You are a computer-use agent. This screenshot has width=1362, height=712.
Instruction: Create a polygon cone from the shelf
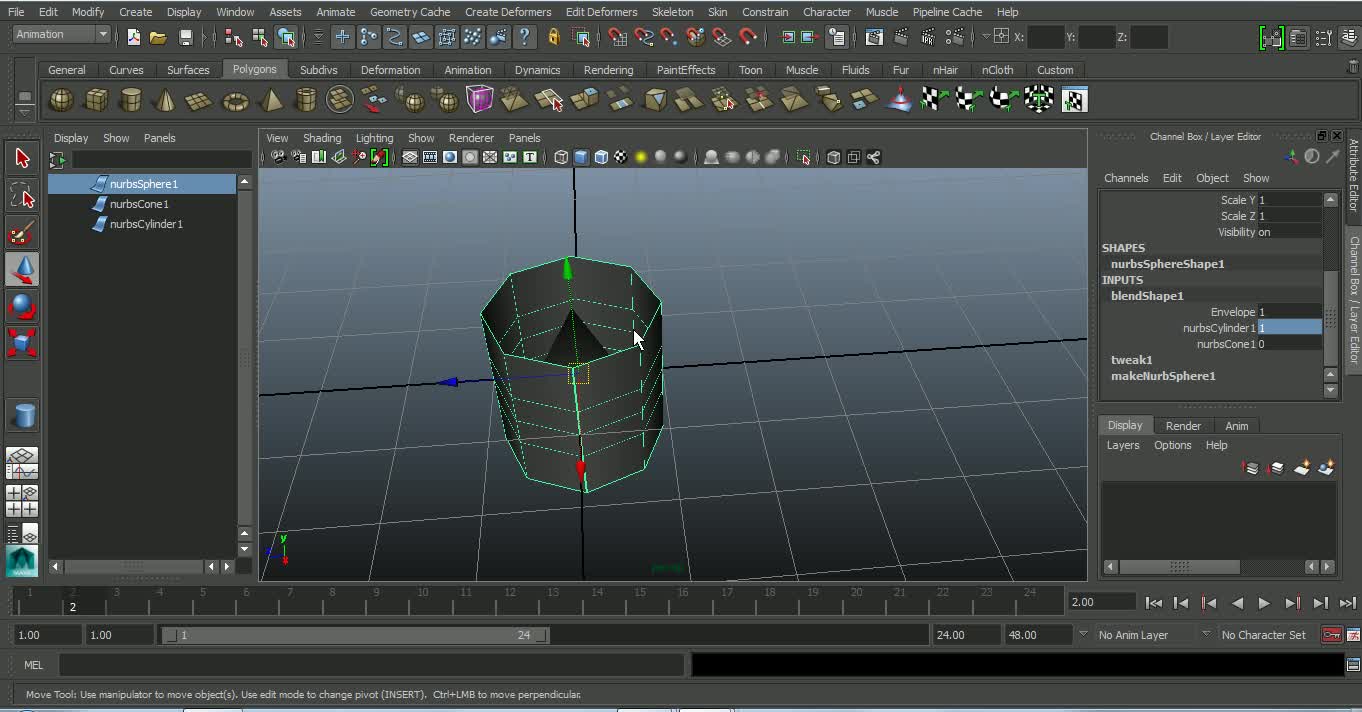(x=166, y=100)
